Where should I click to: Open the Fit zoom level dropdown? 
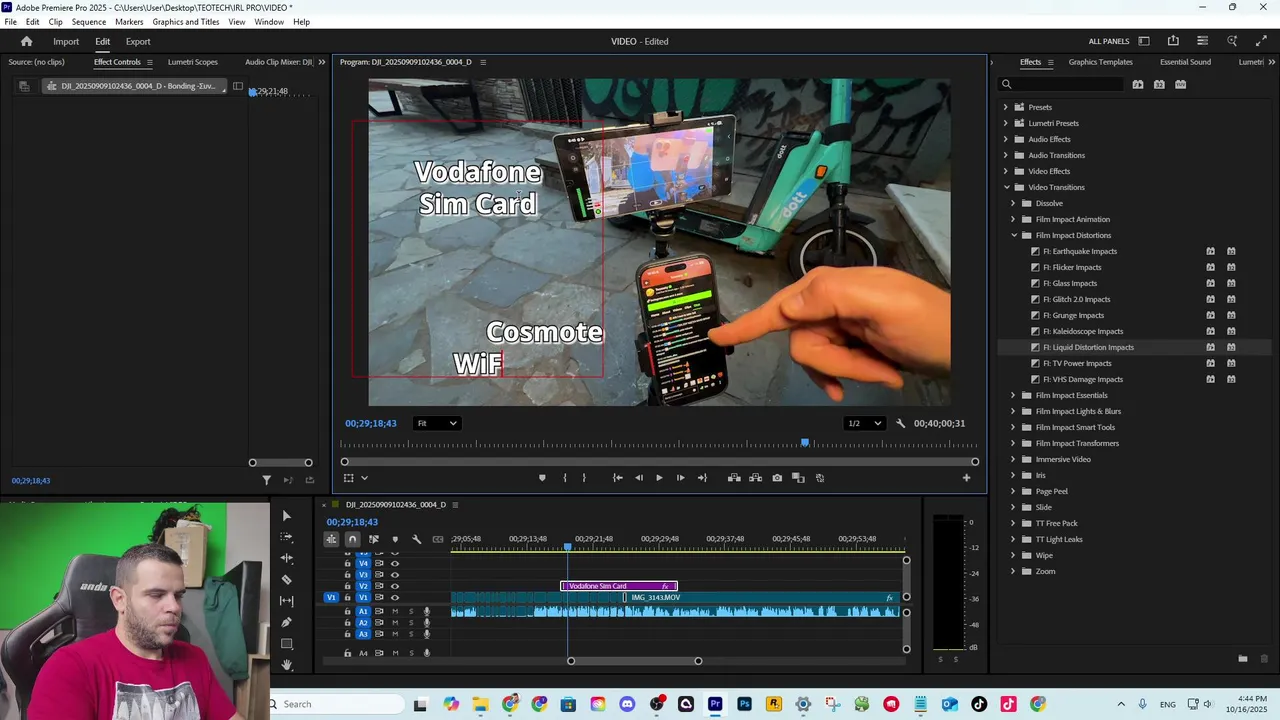coord(437,423)
